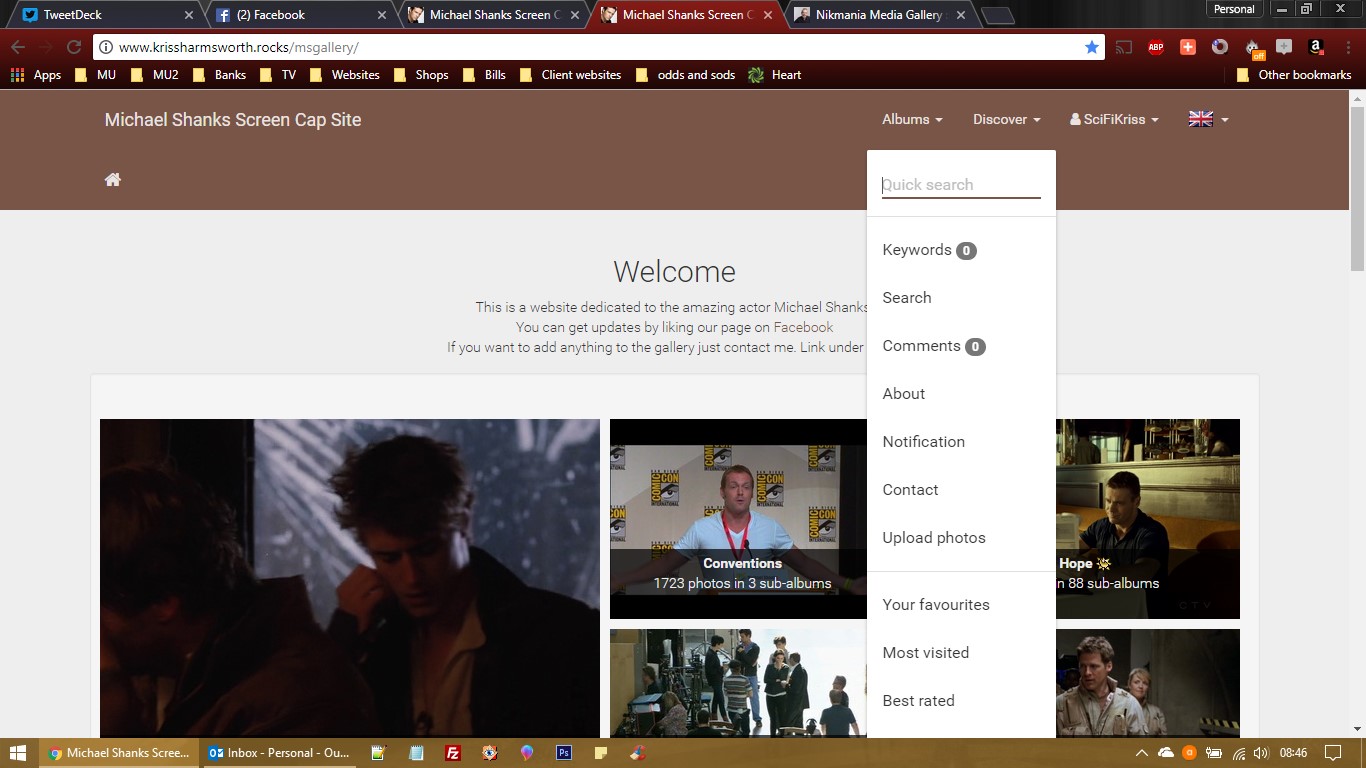The height and width of the screenshot is (768, 1366).
Task: Toggle the bookmark star for this page
Action: [x=1092, y=46]
